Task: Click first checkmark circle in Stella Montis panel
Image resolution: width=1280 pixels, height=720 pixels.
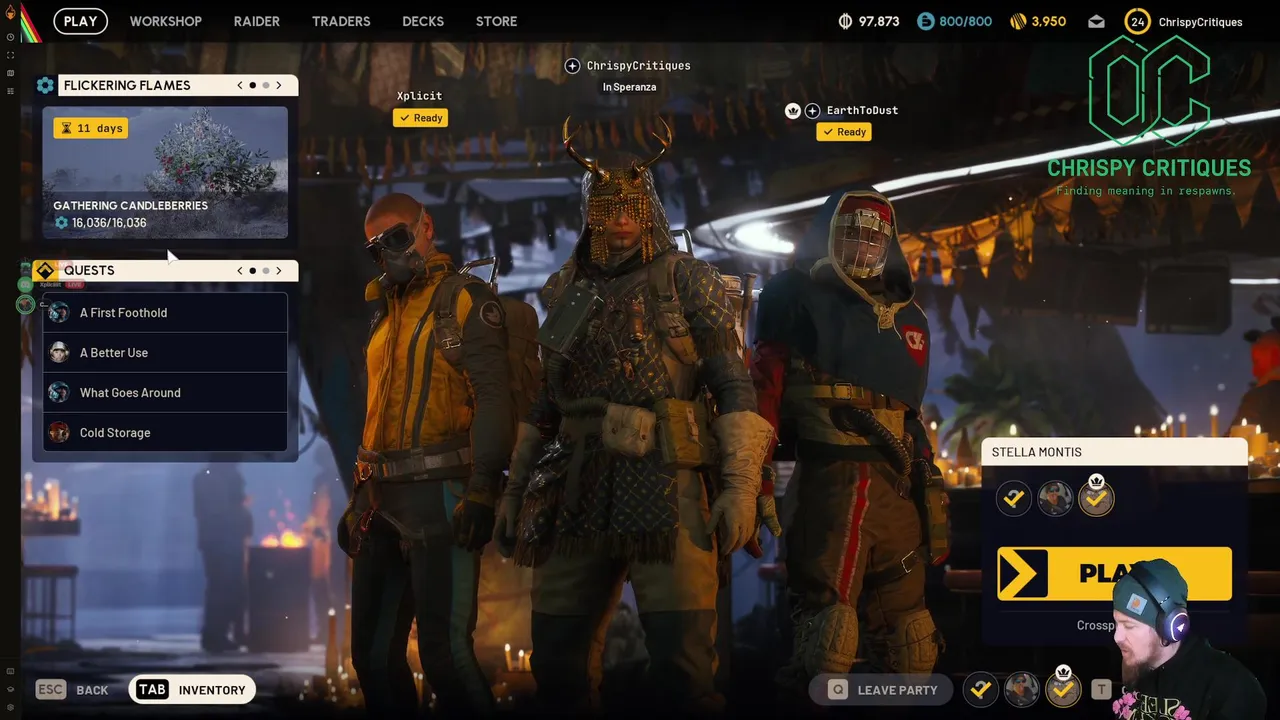Action: point(1014,498)
